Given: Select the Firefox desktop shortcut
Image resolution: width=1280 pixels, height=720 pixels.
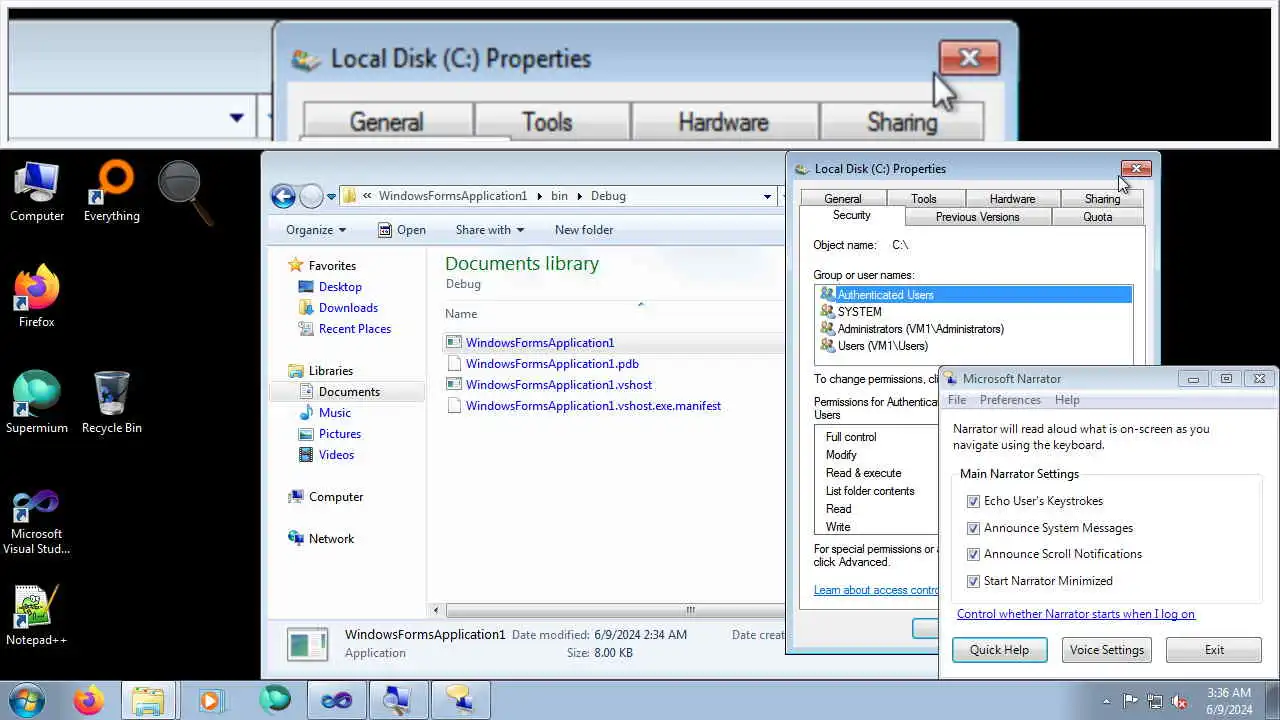Looking at the screenshot, I should click(37, 297).
